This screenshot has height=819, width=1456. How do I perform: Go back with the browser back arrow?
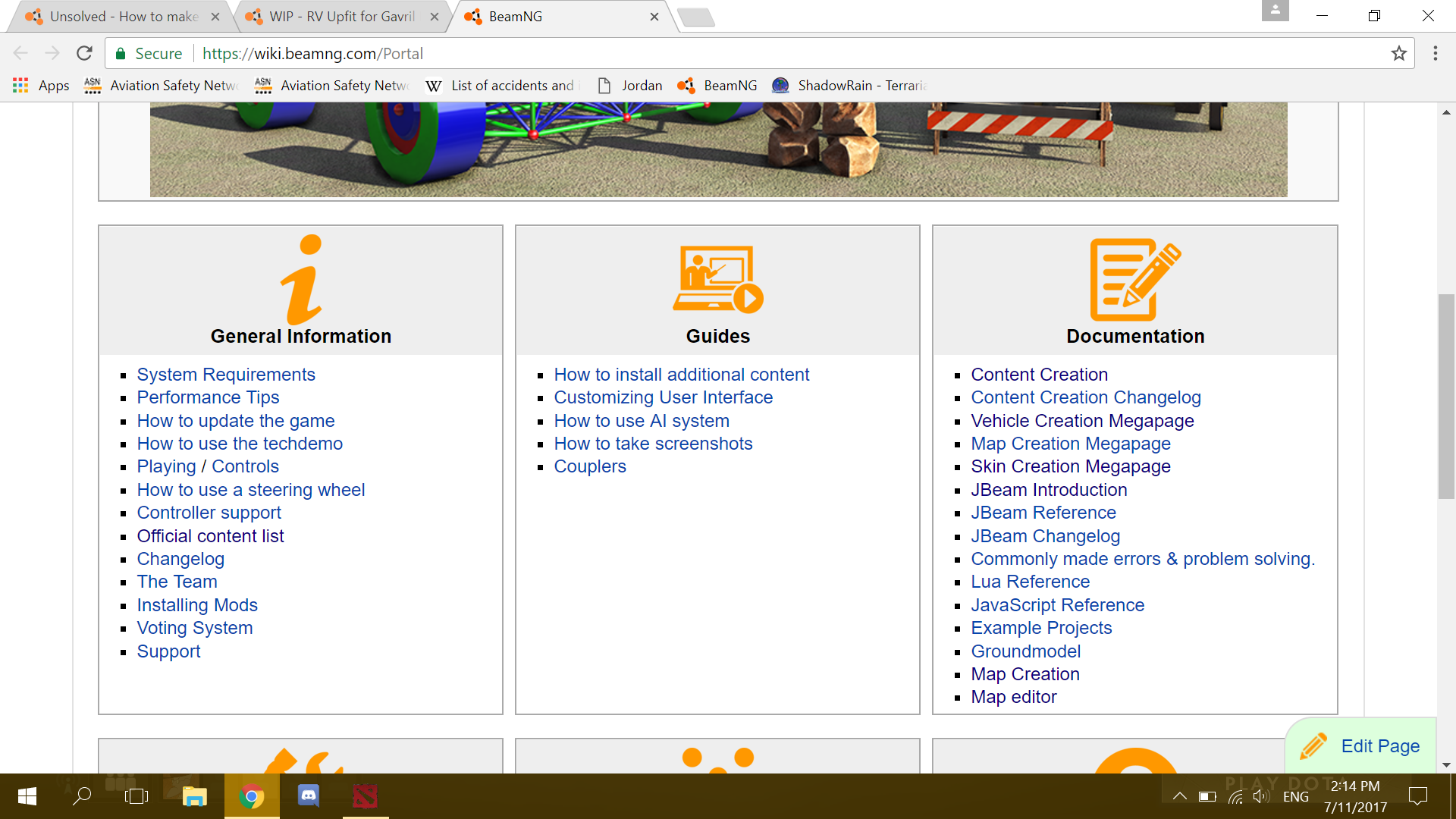click(20, 53)
